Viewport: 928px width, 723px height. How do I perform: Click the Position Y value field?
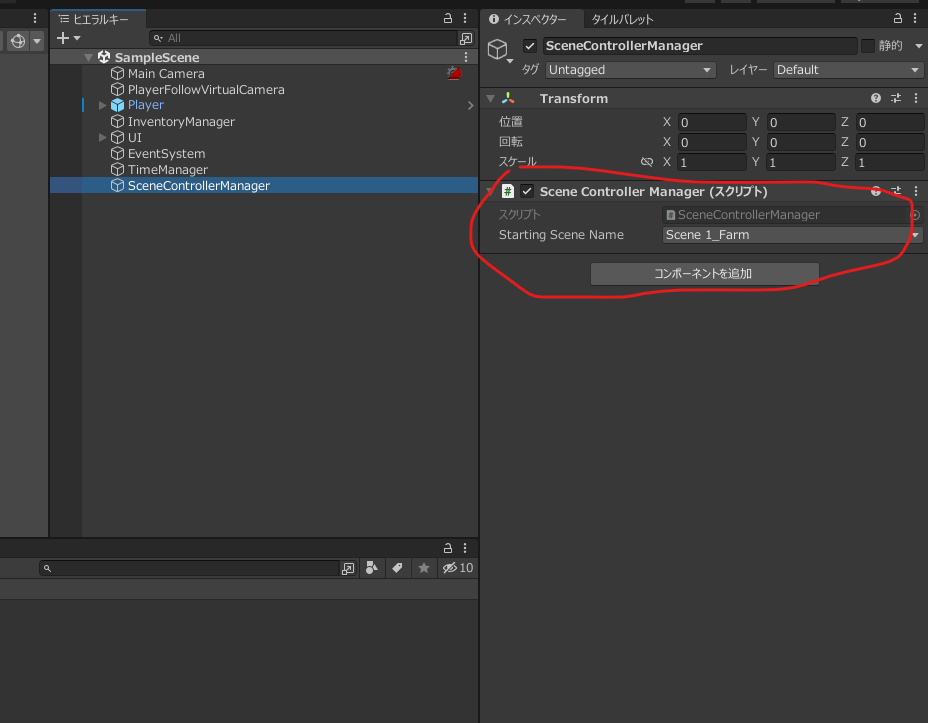(801, 122)
